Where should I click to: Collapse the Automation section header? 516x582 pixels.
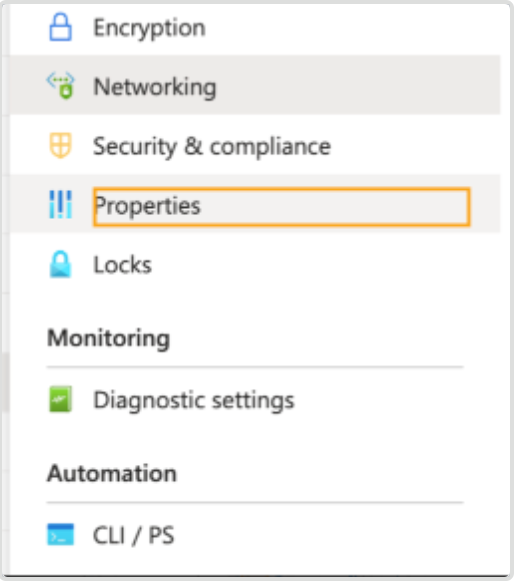(x=112, y=474)
